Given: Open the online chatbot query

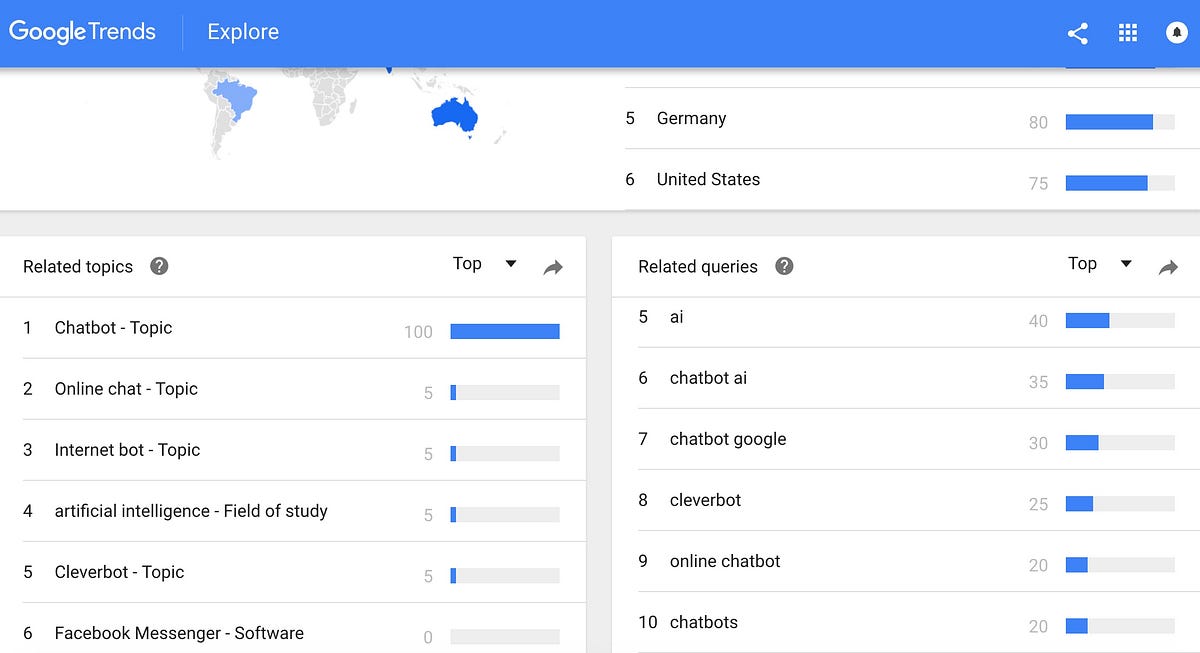Looking at the screenshot, I should [725, 561].
